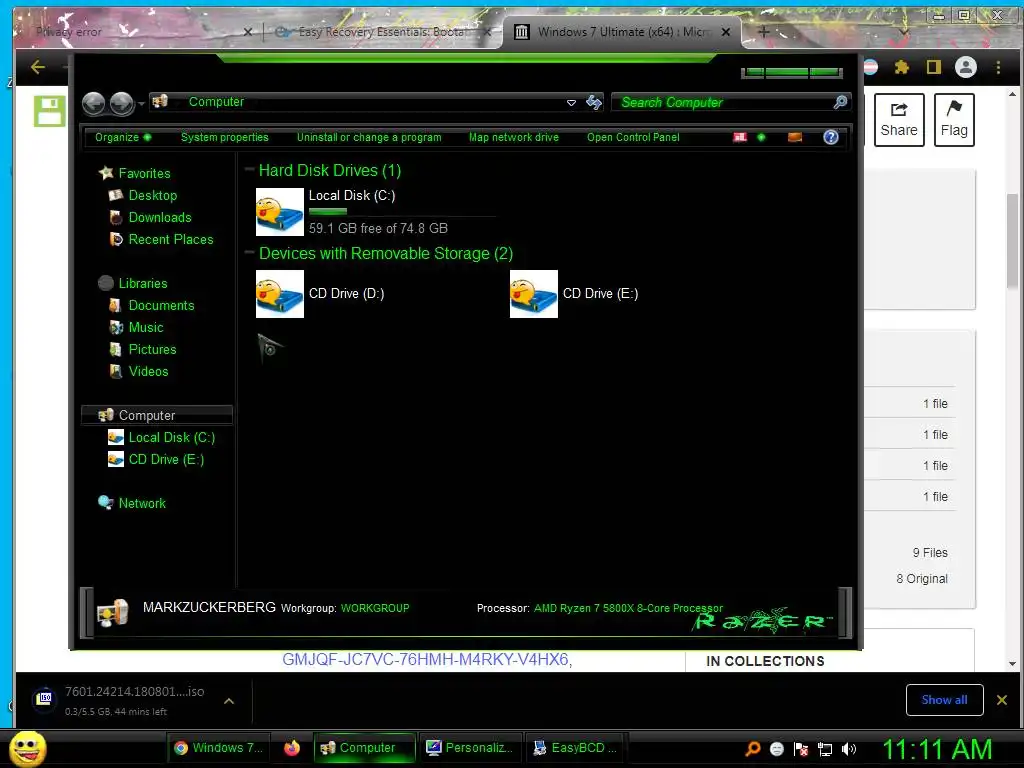Click the green floppy disk icon on page
This screenshot has width=1024, height=768.
[50, 111]
